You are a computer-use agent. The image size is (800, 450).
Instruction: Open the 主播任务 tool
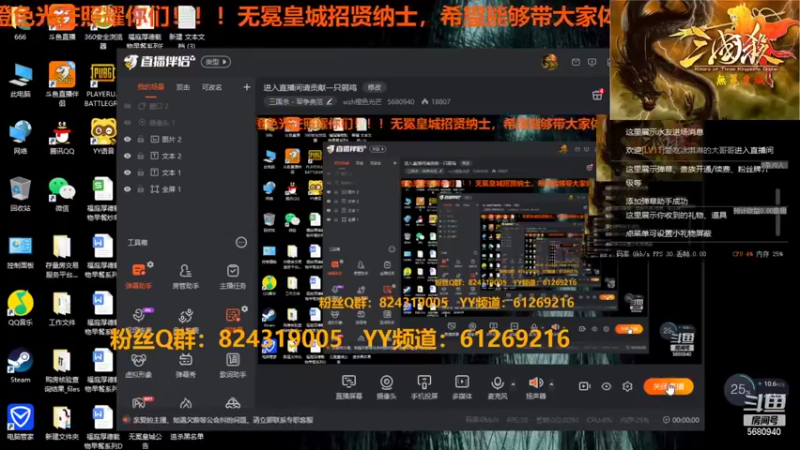tap(233, 276)
